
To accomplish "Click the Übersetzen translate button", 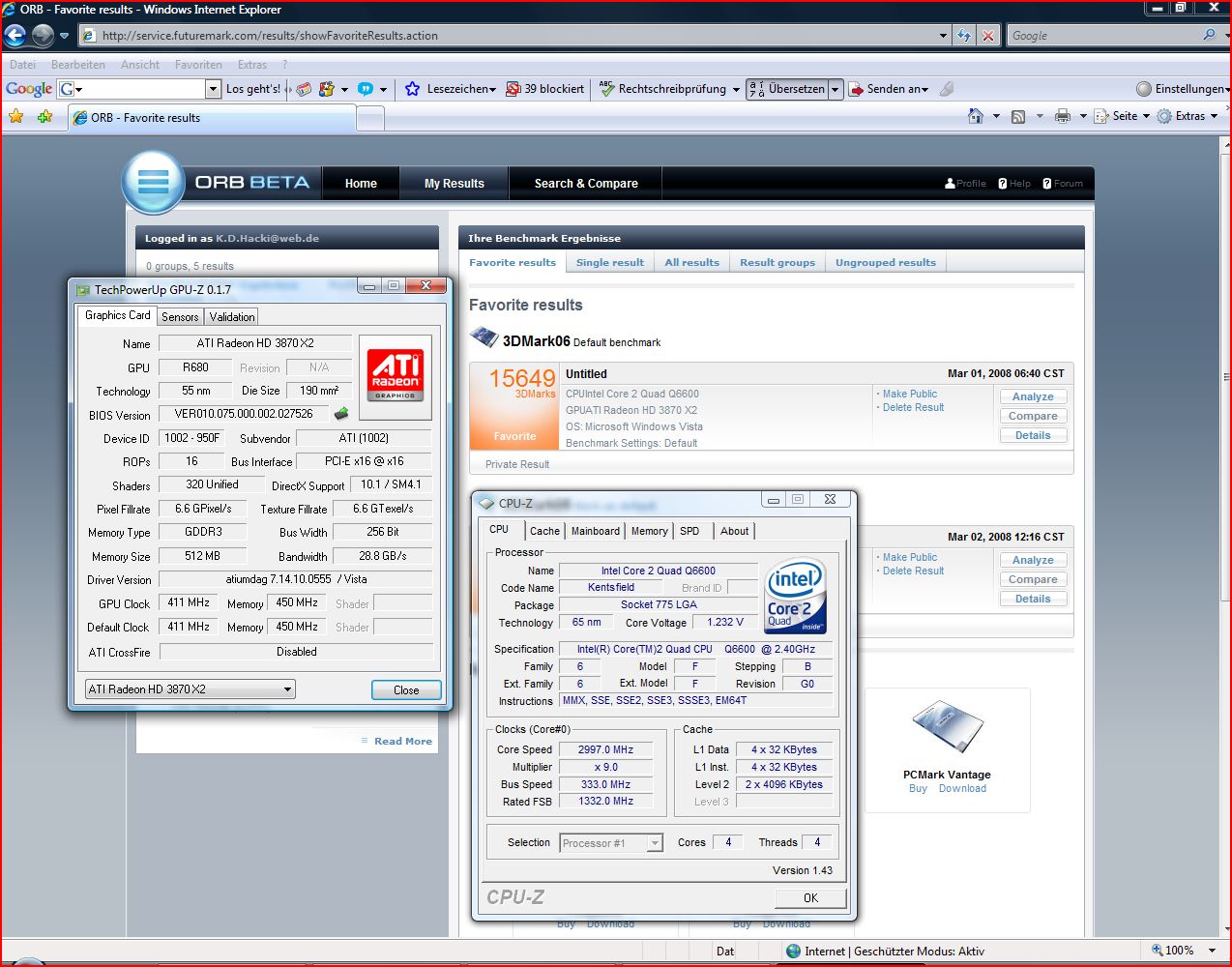I will tap(788, 89).
